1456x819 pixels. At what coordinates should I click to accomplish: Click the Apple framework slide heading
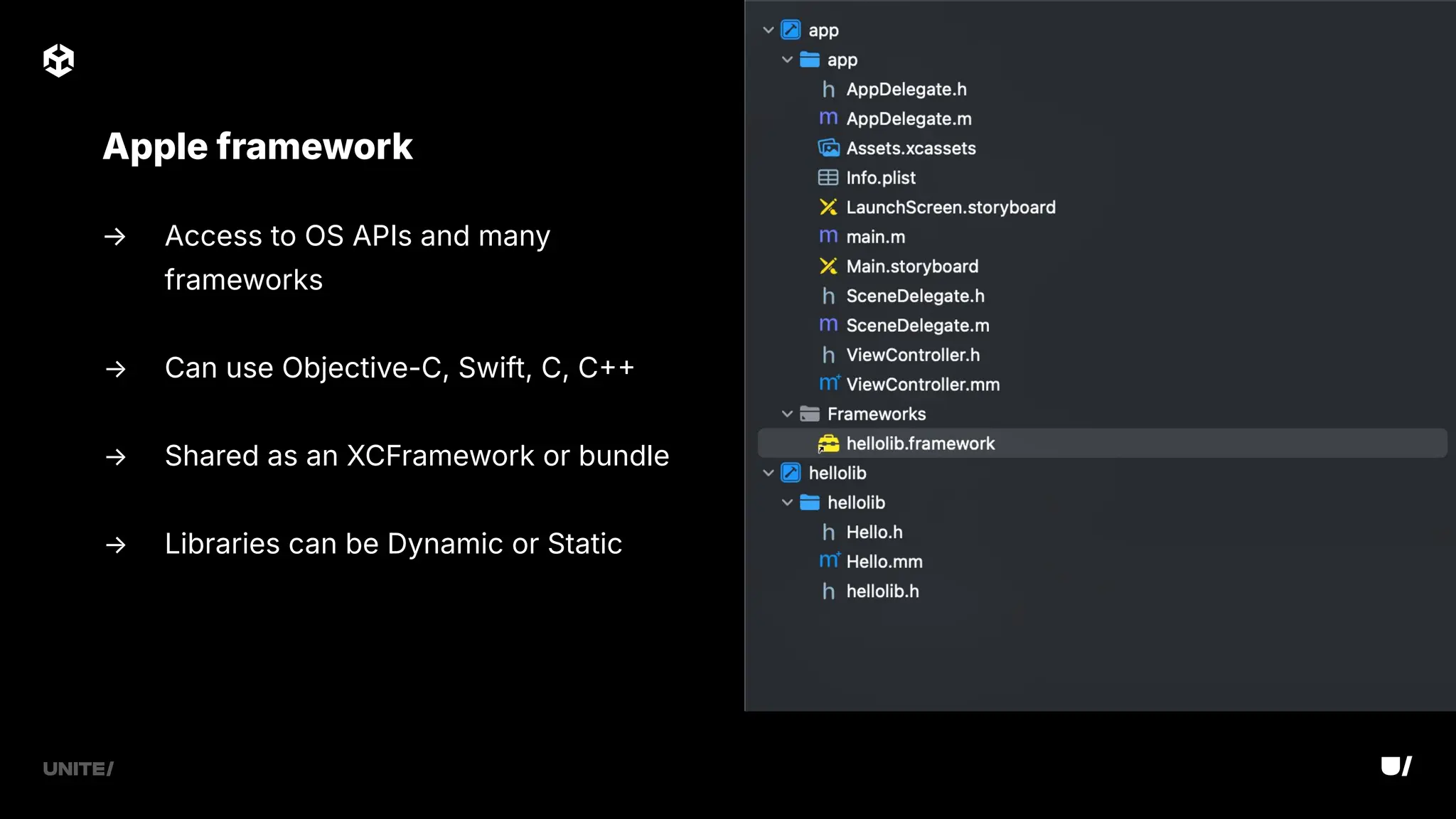click(x=257, y=147)
